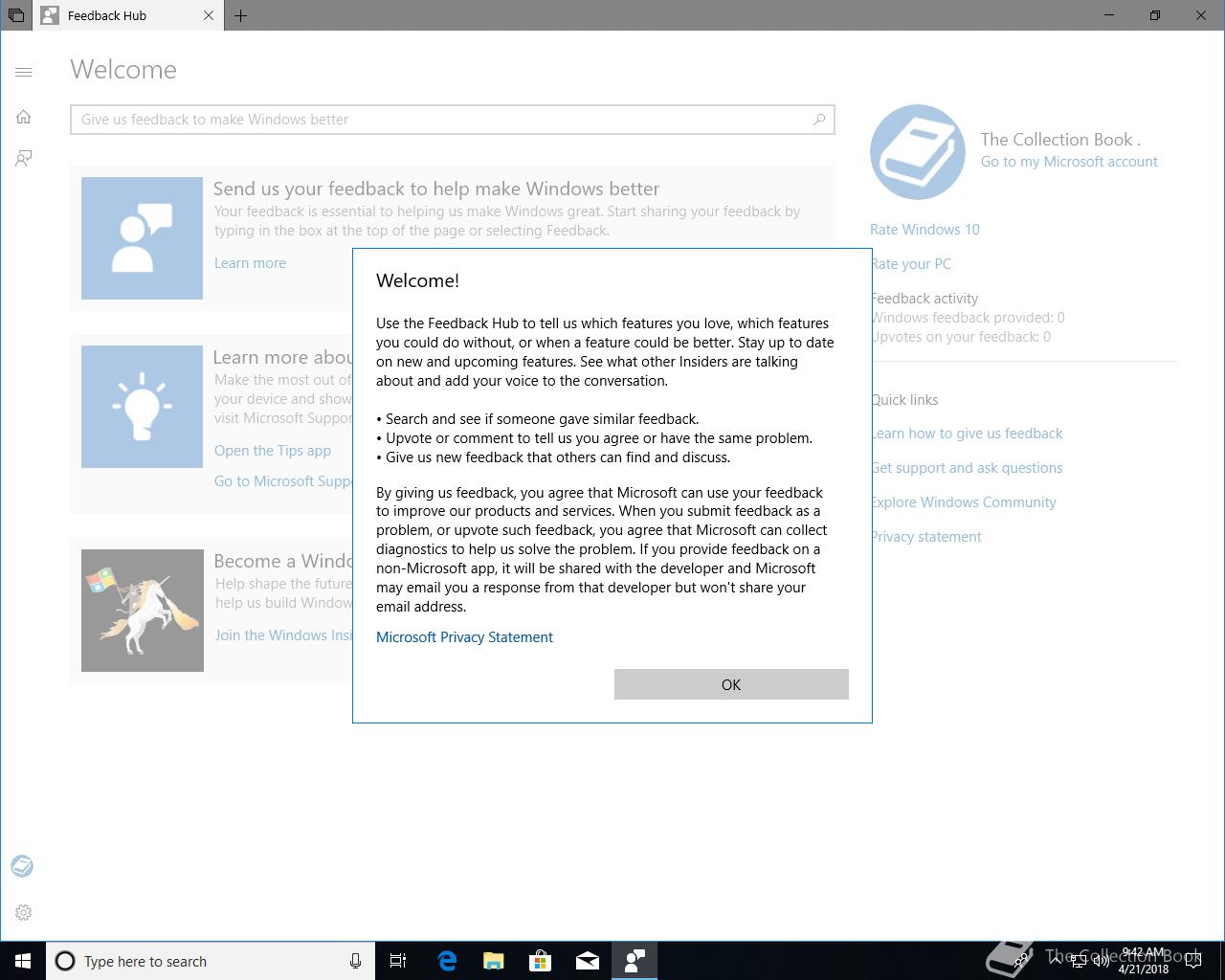The height and width of the screenshot is (980, 1225).
Task: Open Settings gear in sidebar
Action: 24,913
